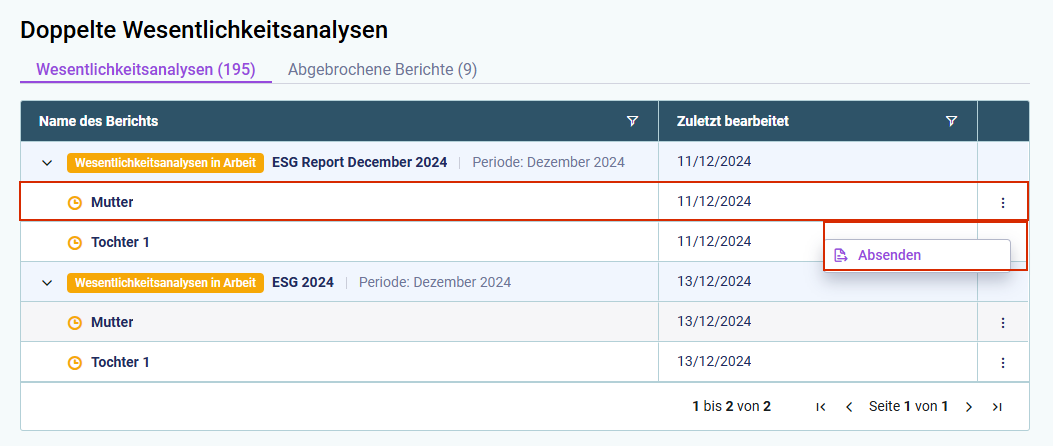Click clock status icon of Tochter 1 dated 13/12/2024
Image resolution: width=1053 pixels, height=446 pixels.
[x=75, y=363]
